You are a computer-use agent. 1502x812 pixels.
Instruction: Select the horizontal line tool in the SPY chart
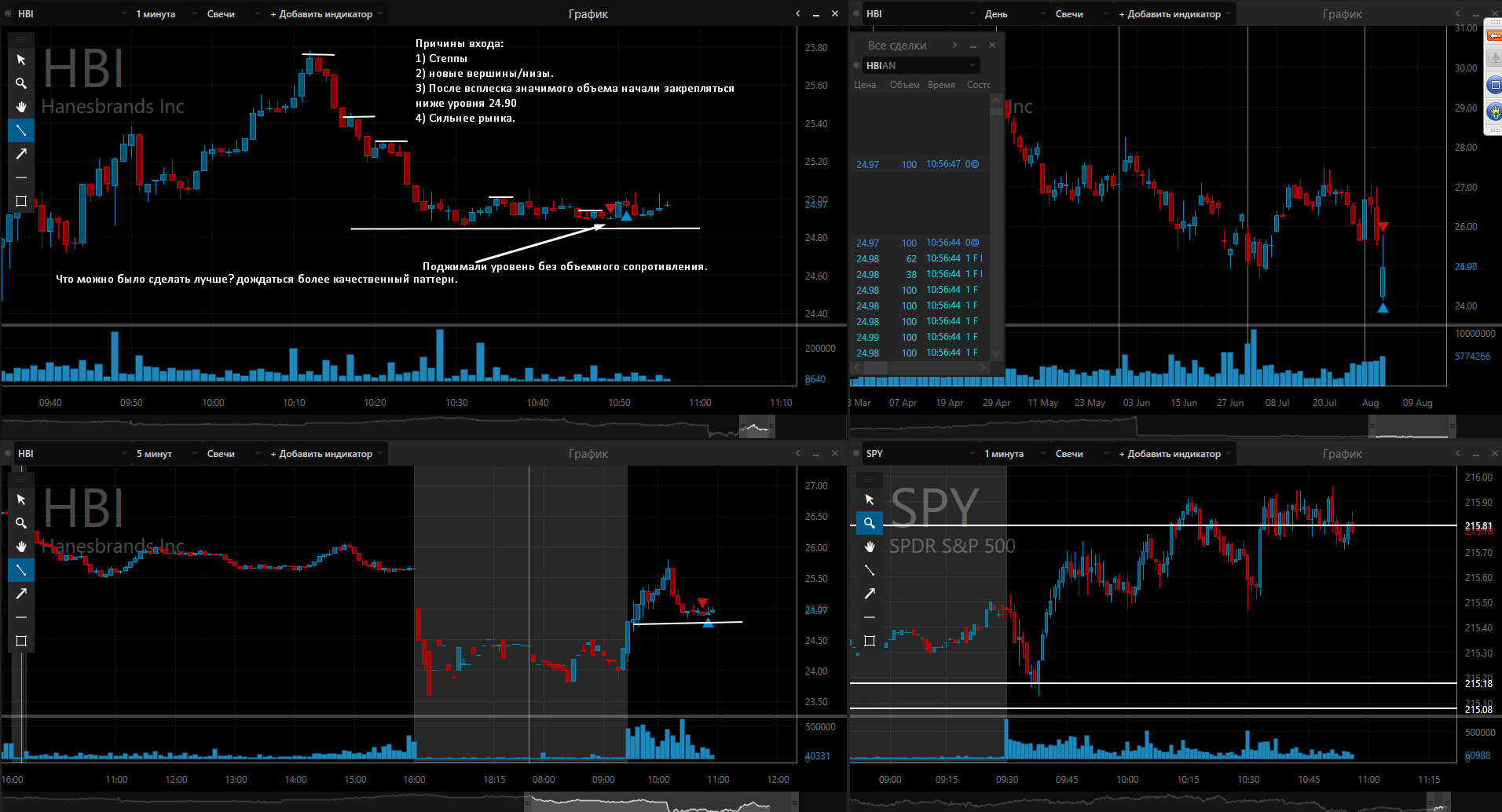[870, 617]
